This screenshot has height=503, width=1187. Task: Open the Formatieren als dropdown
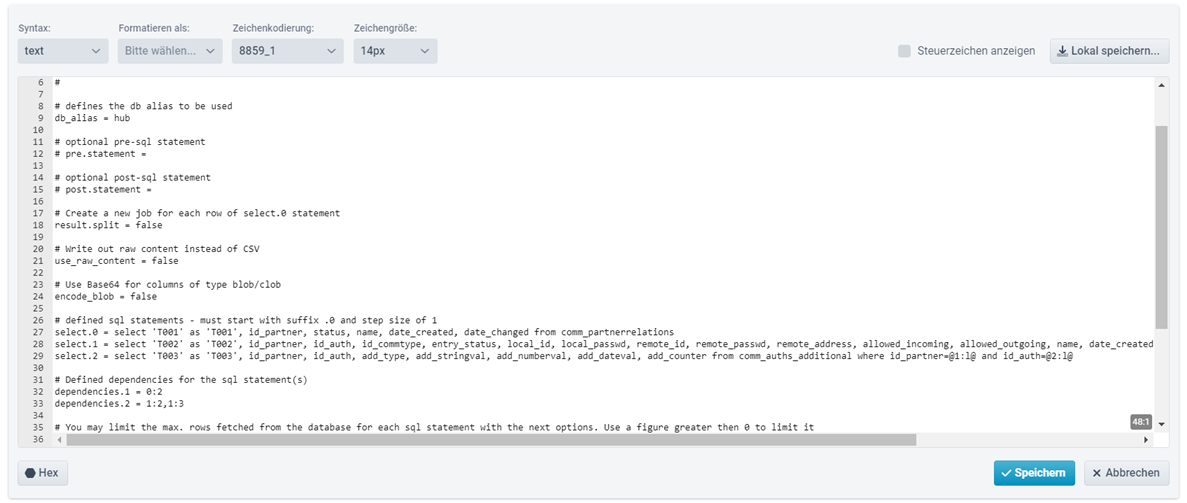[x=170, y=51]
